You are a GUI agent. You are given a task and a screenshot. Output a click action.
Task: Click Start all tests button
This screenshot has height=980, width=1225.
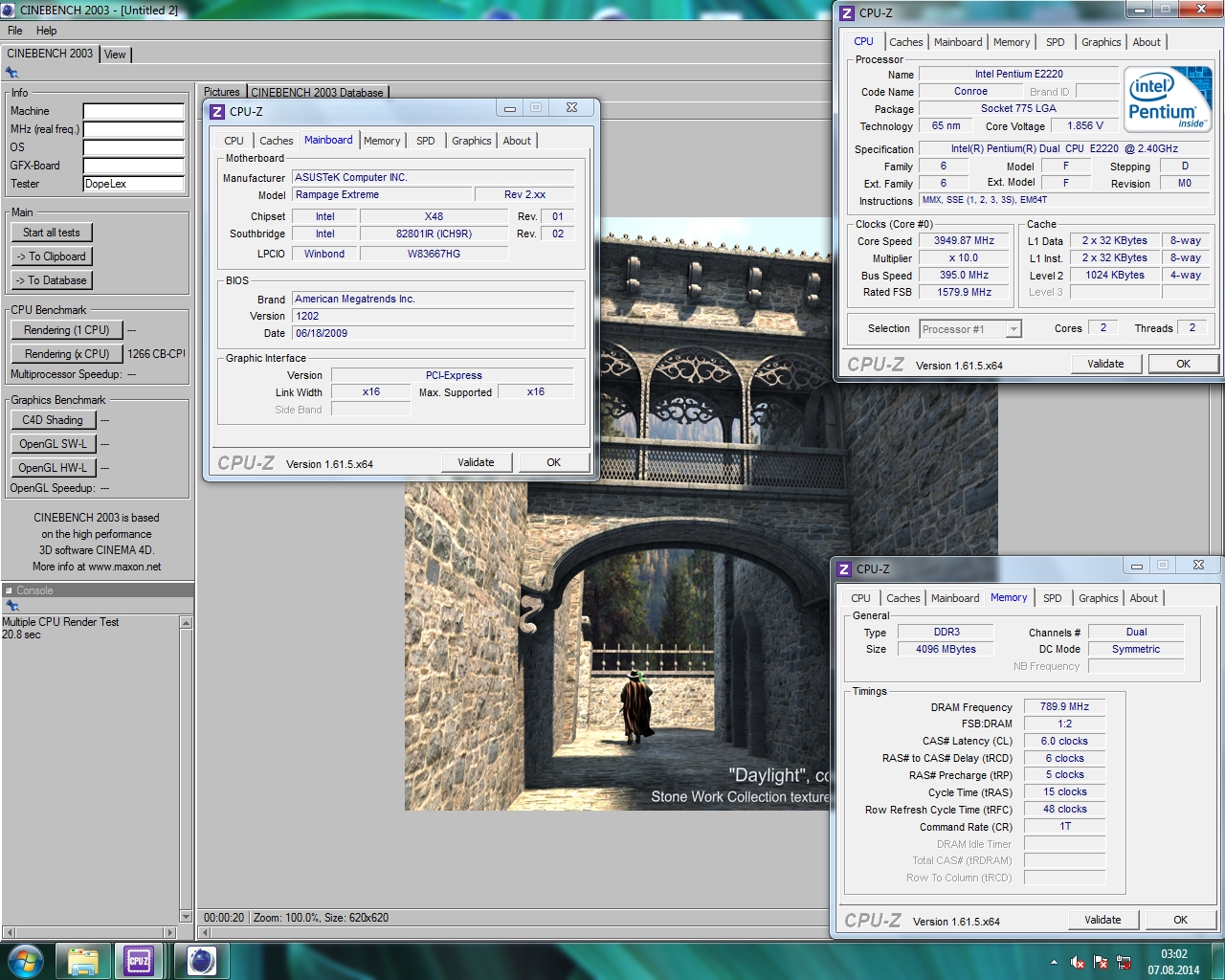(52, 233)
